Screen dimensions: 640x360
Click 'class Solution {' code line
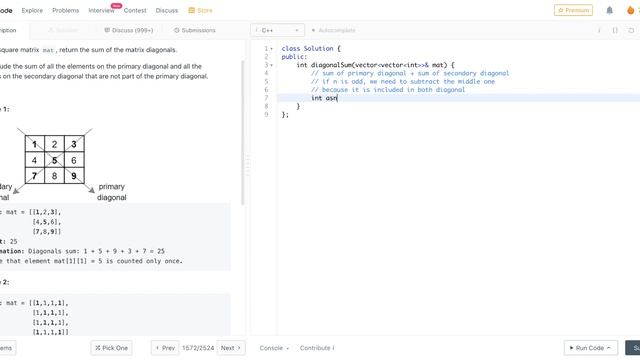click(311, 49)
